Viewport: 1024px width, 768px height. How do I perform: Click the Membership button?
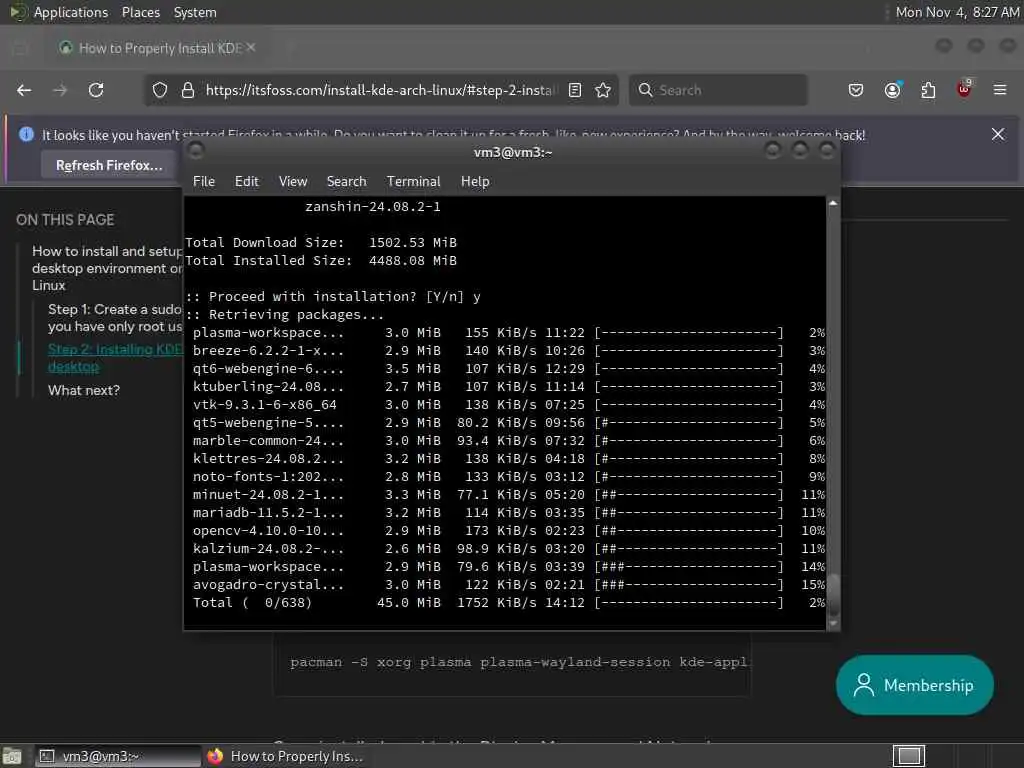pos(914,685)
